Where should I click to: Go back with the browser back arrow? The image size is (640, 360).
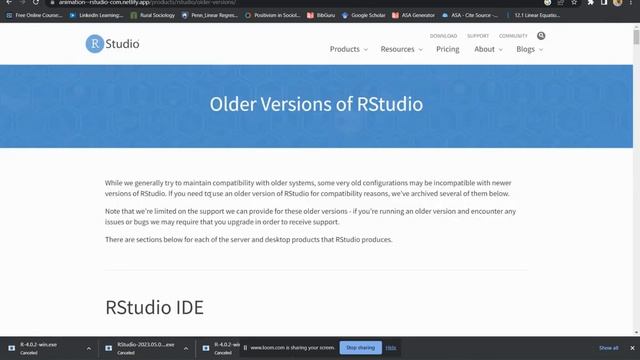click(9, 2)
